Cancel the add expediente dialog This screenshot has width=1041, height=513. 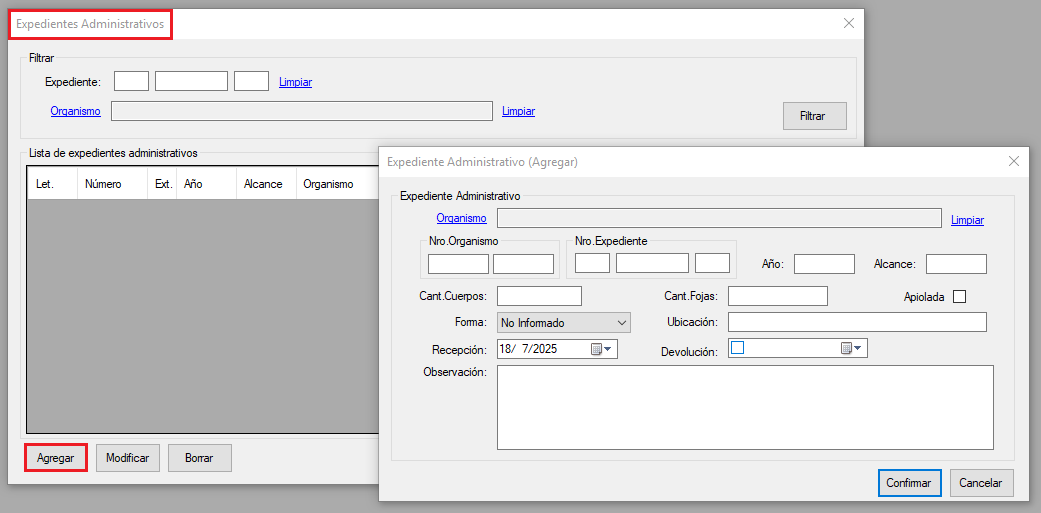[x=981, y=483]
